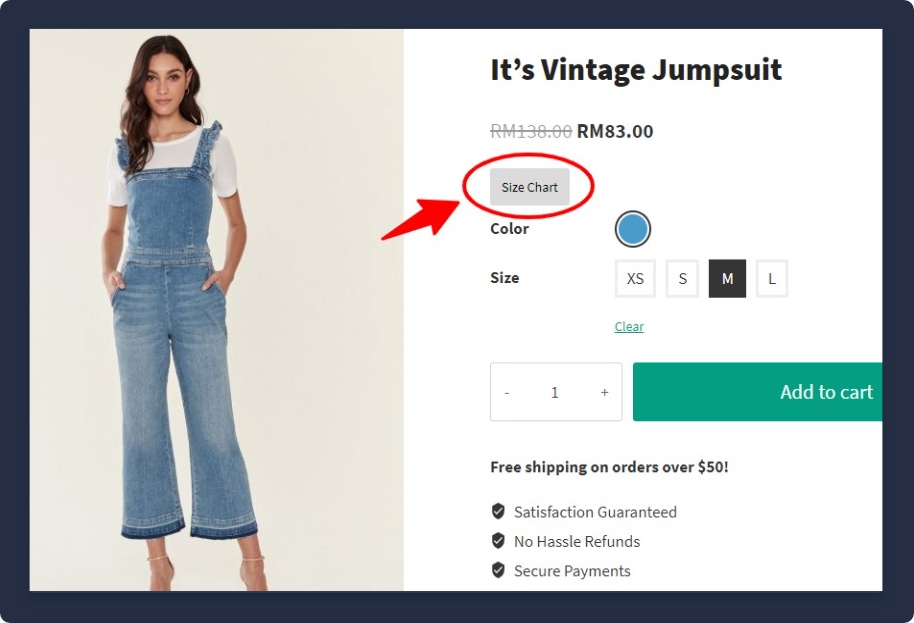This screenshot has height=623, width=914.
Task: Click the Clear link under sizes
Action: pyautogui.click(x=629, y=327)
